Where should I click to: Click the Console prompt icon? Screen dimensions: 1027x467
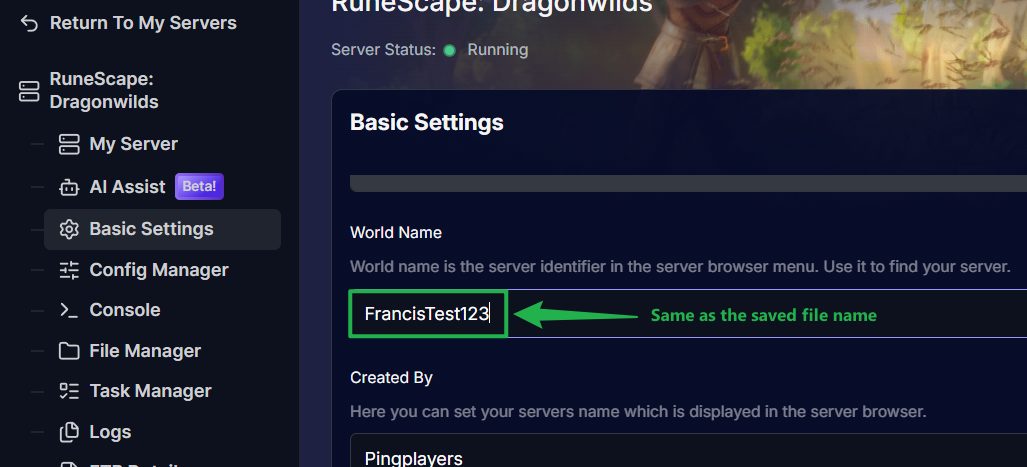pyautogui.click(x=69, y=310)
